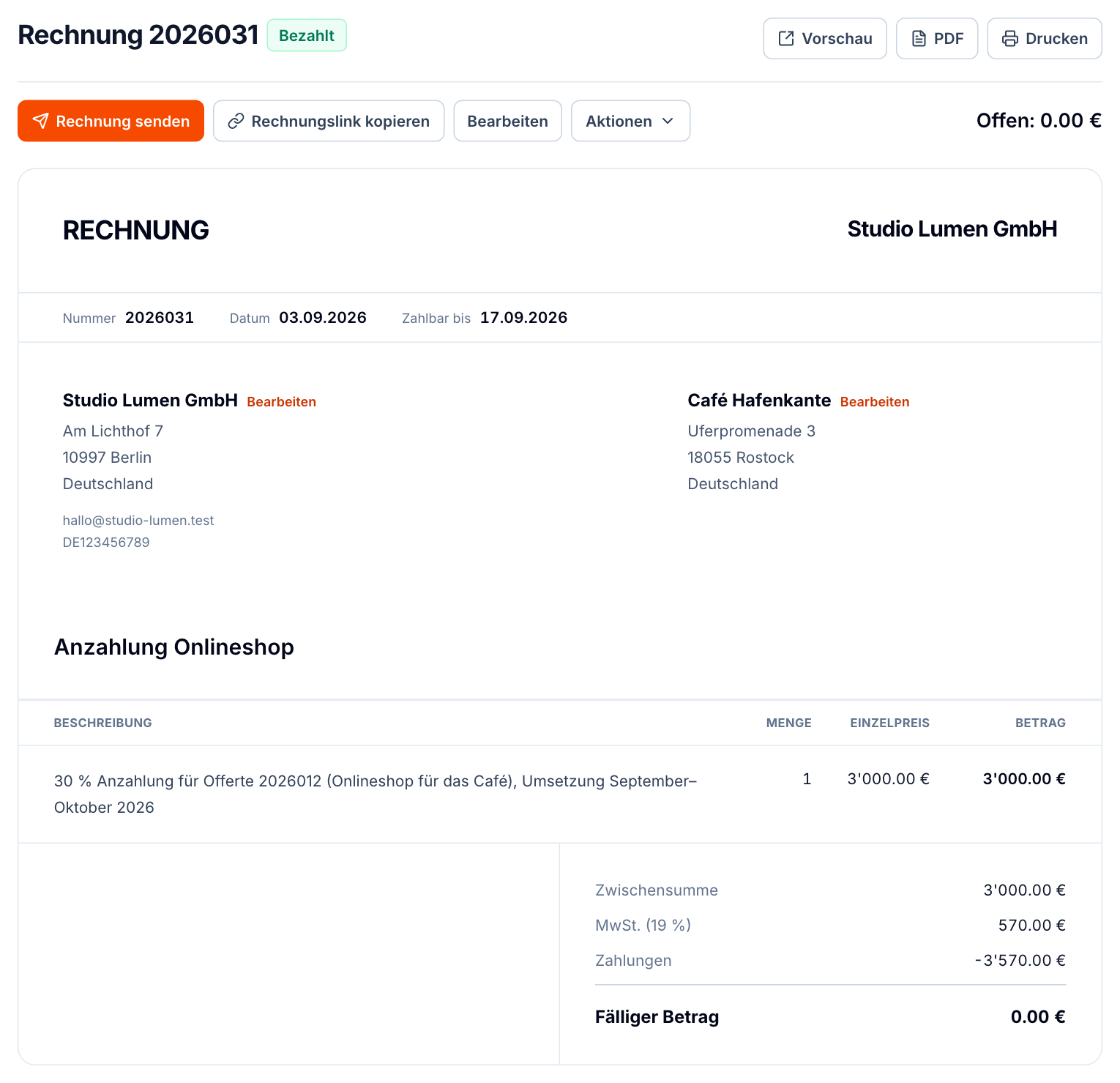Screen dimensions: 1120x1083
Task: Click the RECHNUNG document title
Action: coord(136,231)
